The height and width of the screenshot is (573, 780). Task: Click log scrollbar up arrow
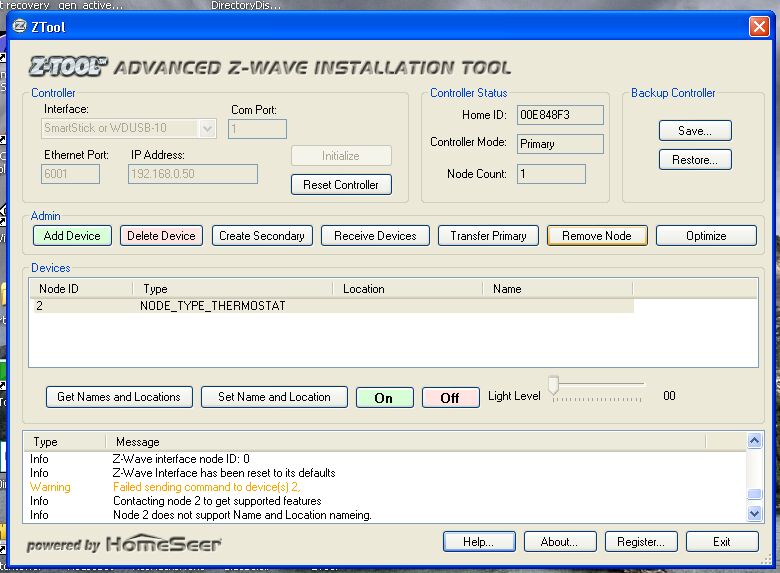pos(754,441)
